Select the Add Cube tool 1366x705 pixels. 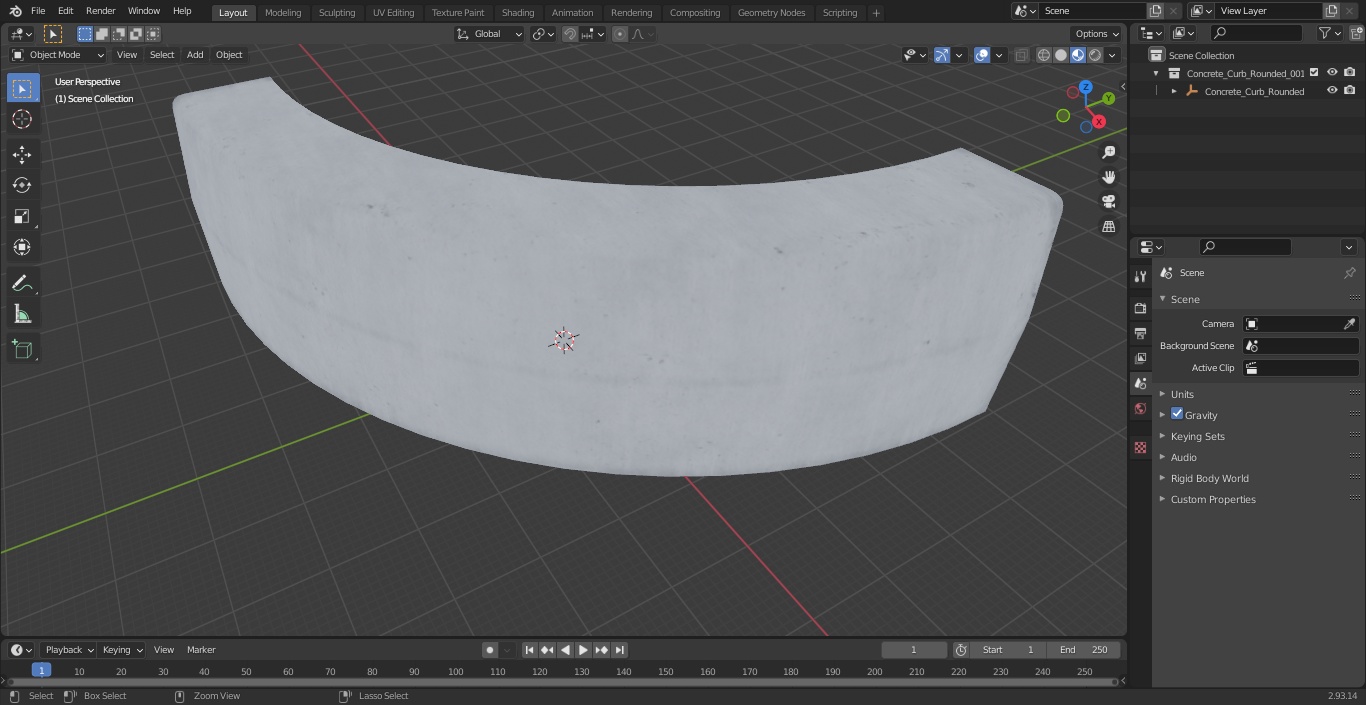22,350
